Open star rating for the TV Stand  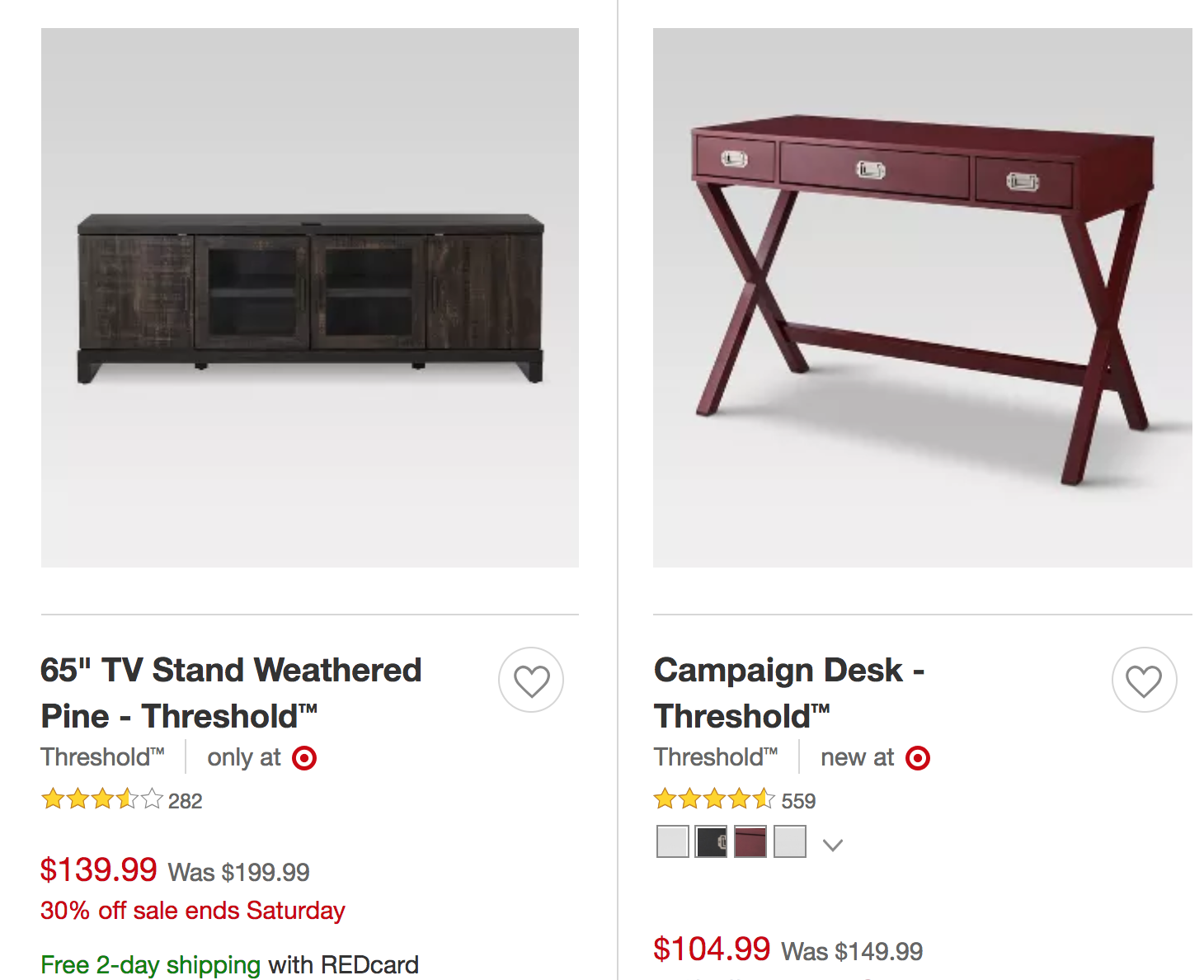tap(102, 799)
